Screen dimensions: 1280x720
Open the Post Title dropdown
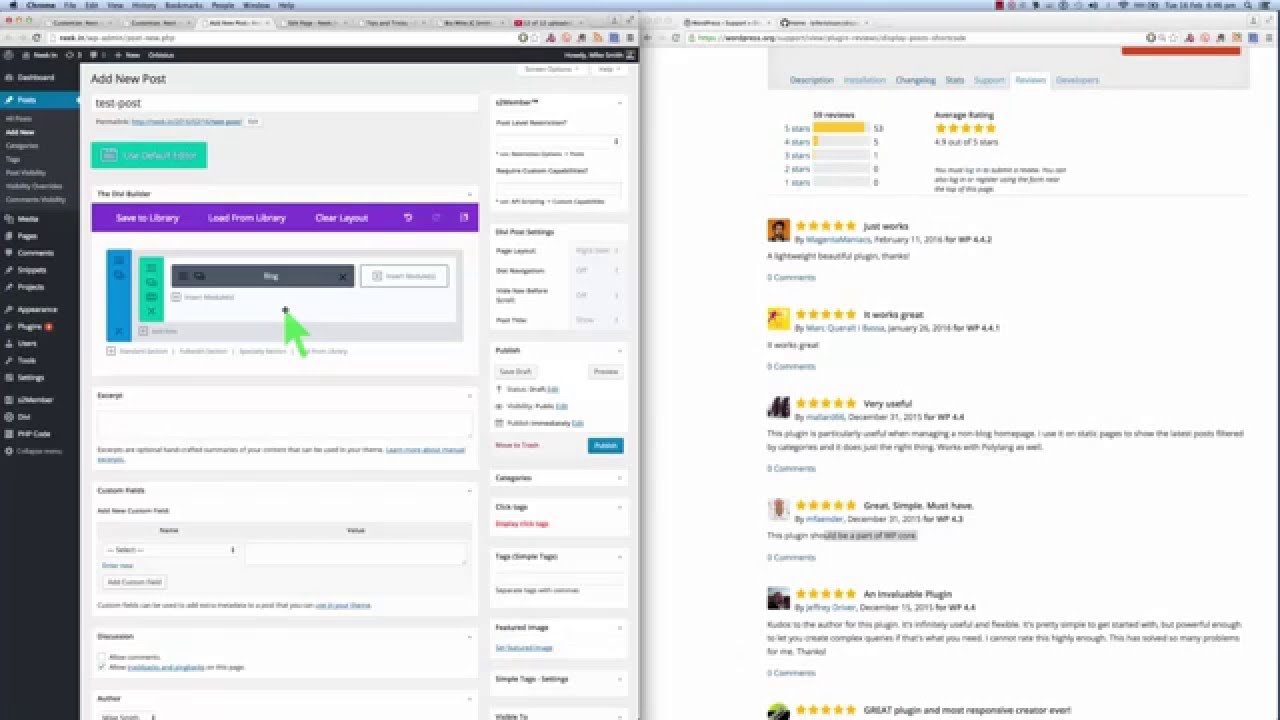(596, 320)
